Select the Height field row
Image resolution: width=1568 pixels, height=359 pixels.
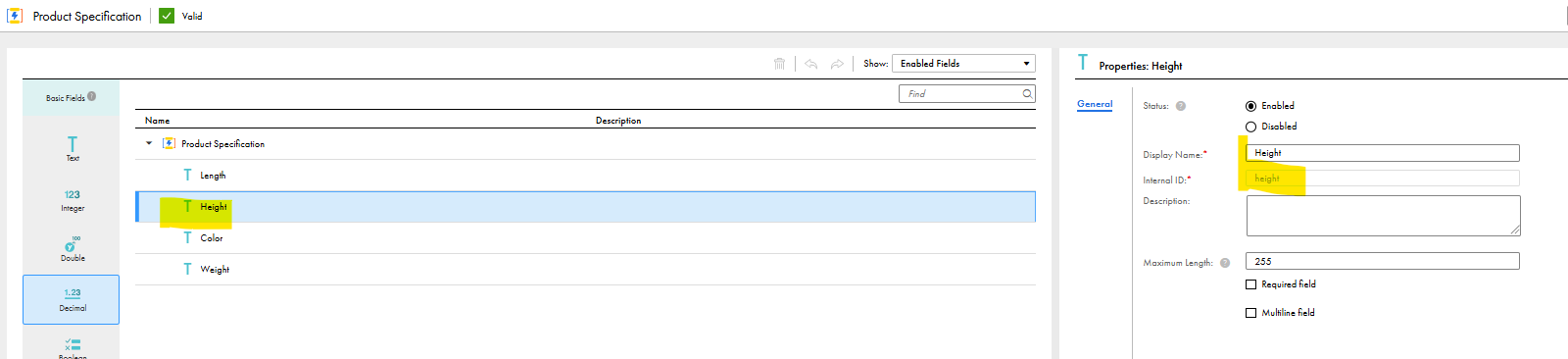click(585, 207)
